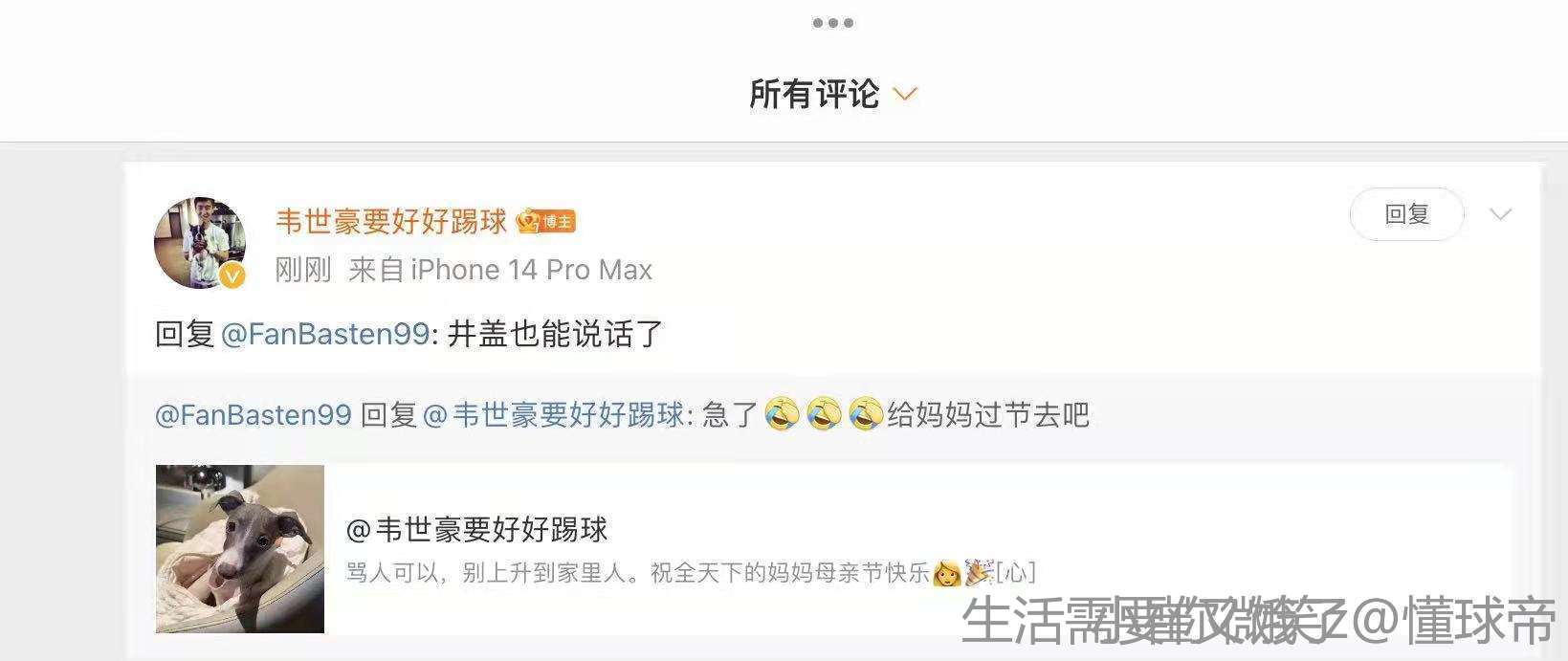
Task: Expand the comment options chevron arrow
Action: [1500, 214]
